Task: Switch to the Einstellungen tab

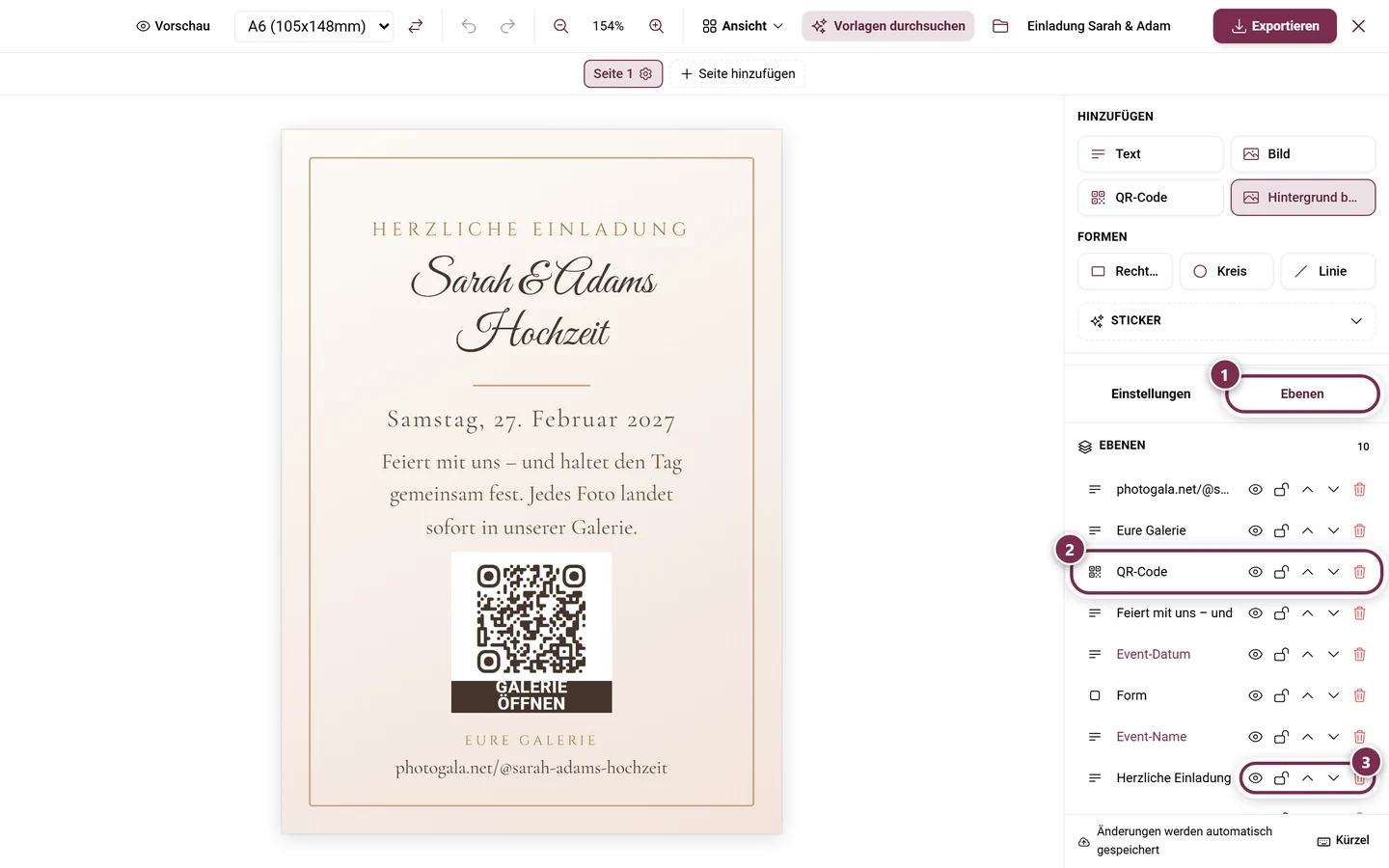Action: (1151, 393)
